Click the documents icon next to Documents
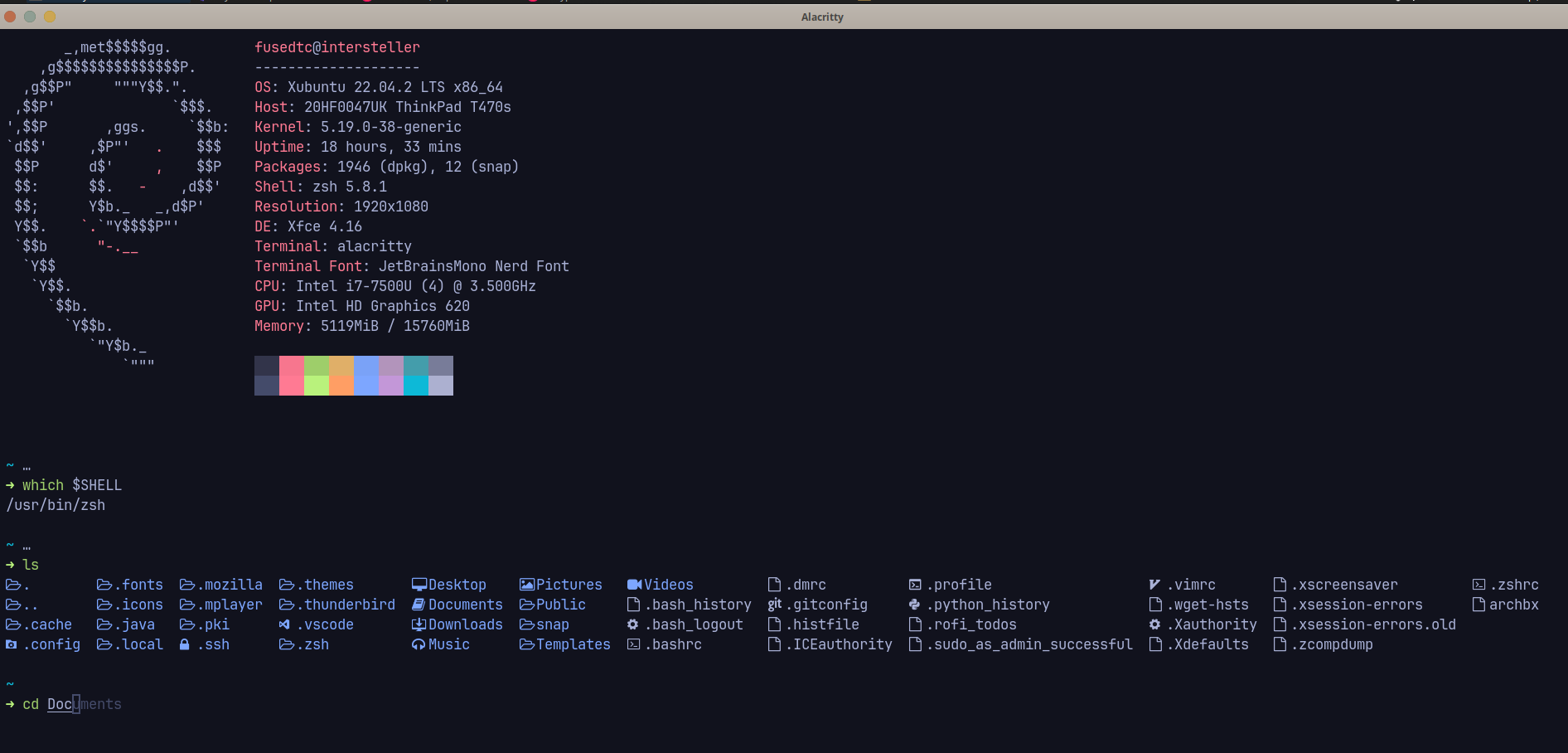The image size is (1568, 753). tap(419, 605)
